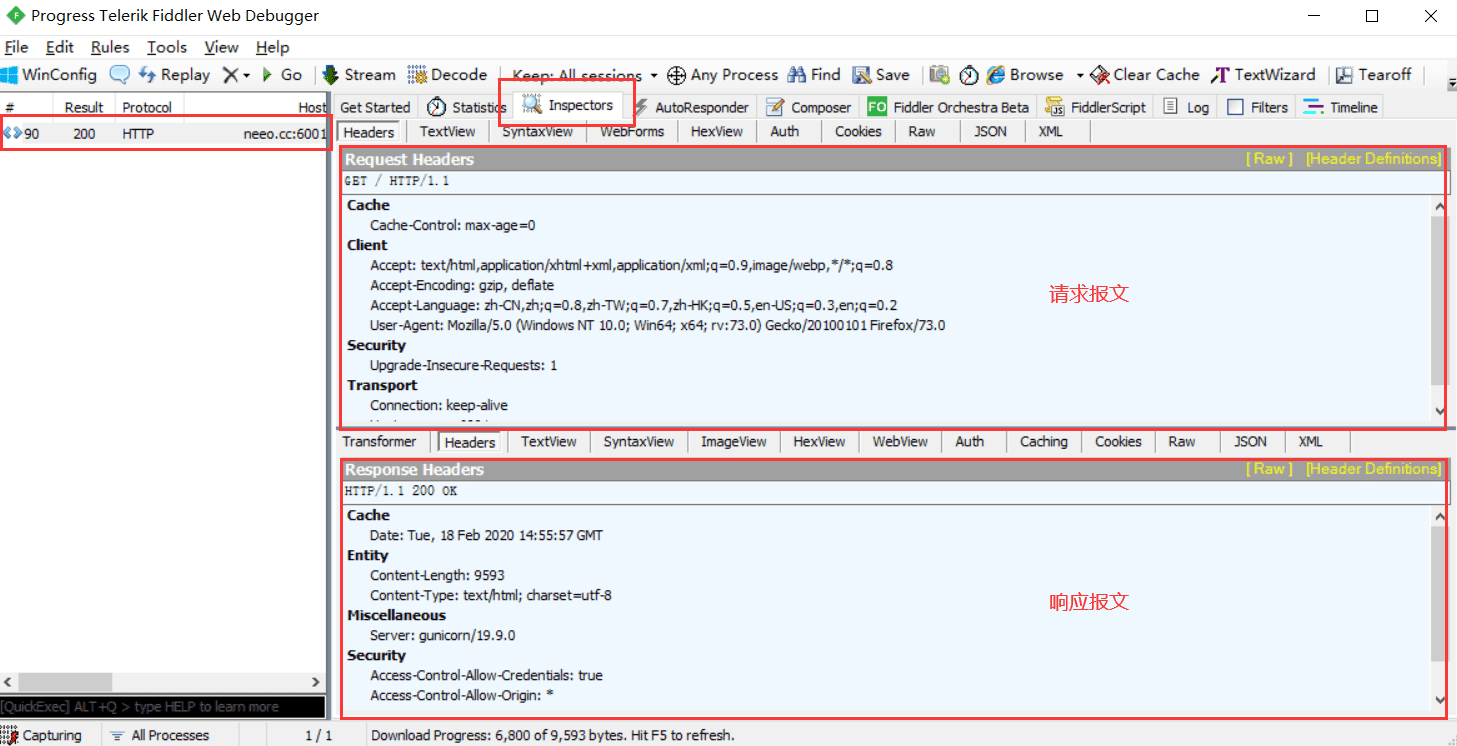Select the User-Agent request header line
This screenshot has height=746, width=1457.
tap(657, 325)
